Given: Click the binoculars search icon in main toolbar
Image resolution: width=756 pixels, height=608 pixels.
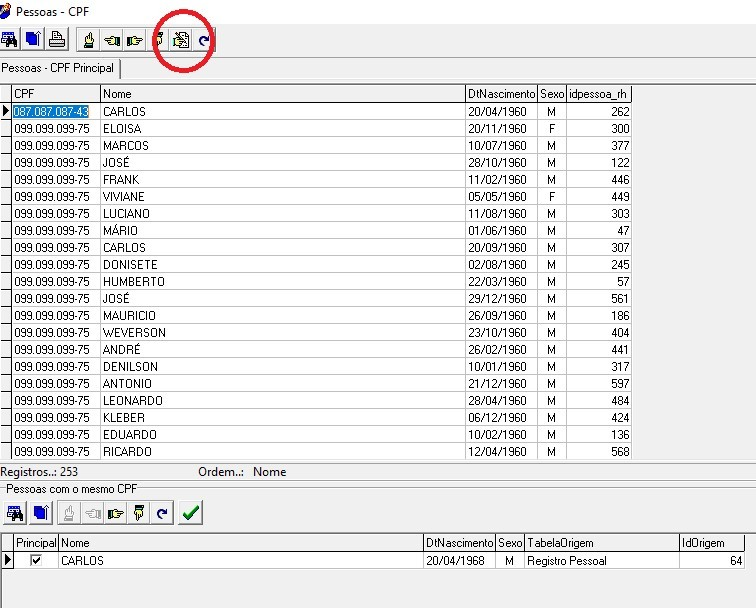Looking at the screenshot, I should [11, 41].
